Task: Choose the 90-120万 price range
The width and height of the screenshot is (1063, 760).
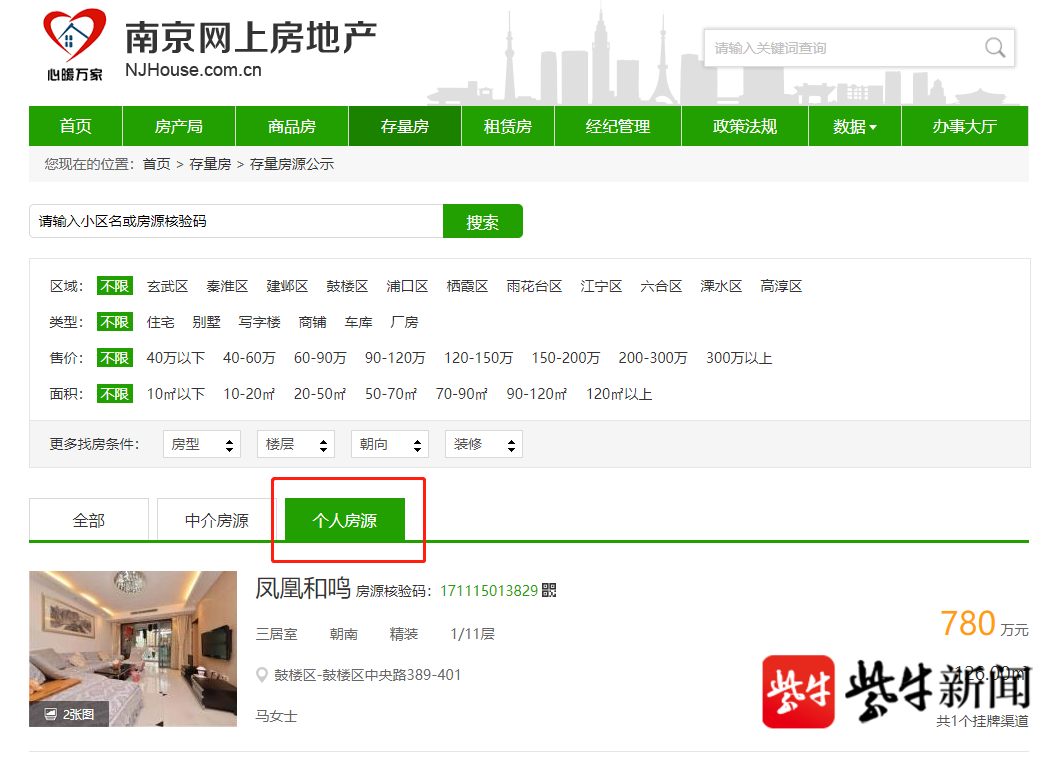Action: [x=394, y=358]
